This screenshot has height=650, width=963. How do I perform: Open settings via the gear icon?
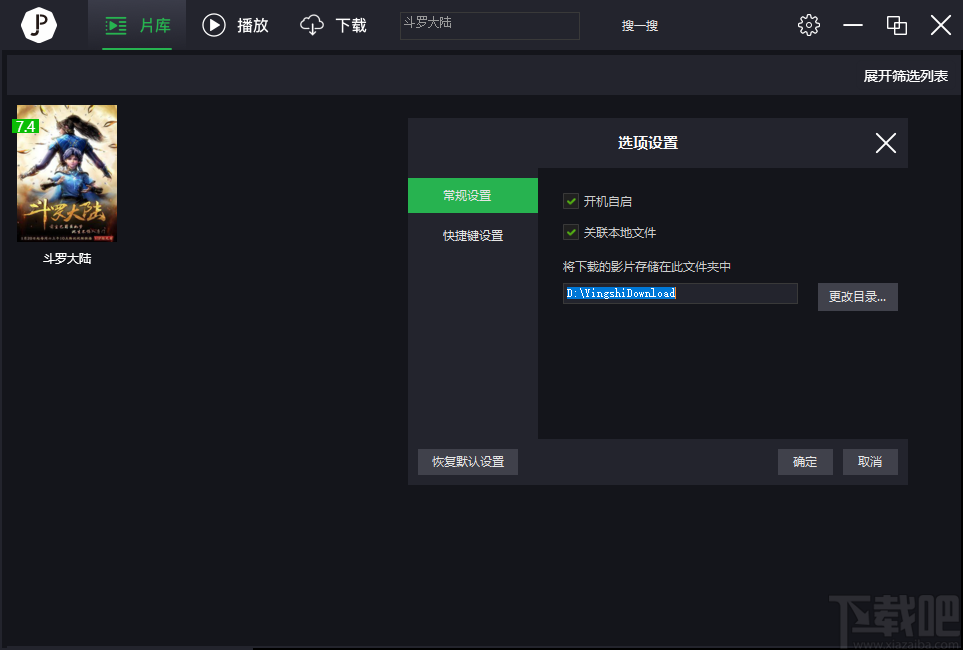(x=808, y=25)
